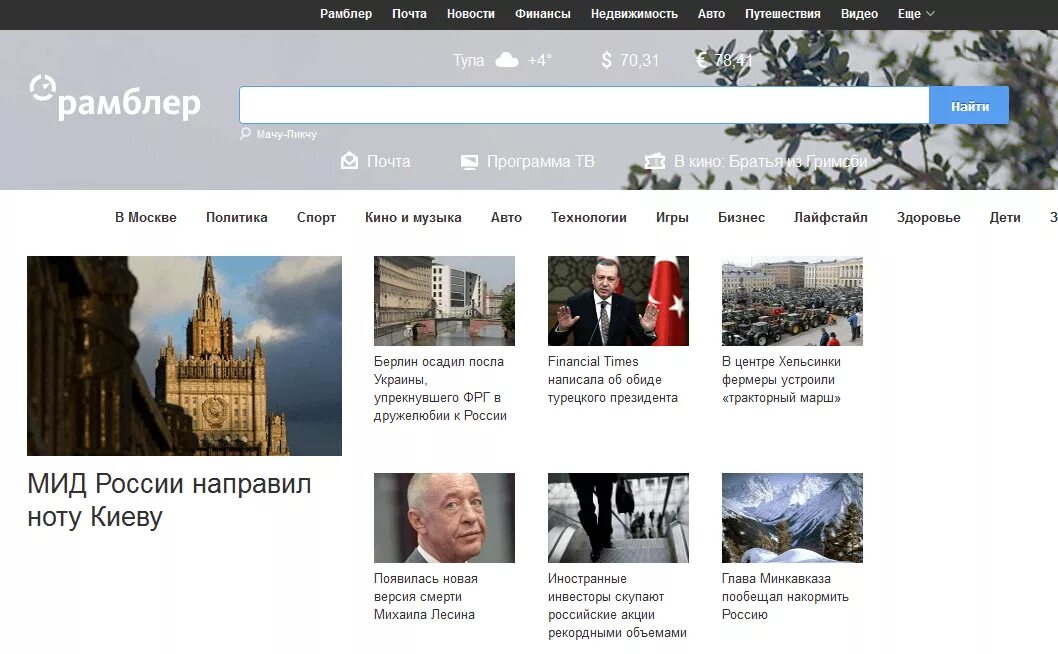Focus the main search input field
Image resolution: width=1058 pixels, height=654 pixels.
tap(584, 105)
